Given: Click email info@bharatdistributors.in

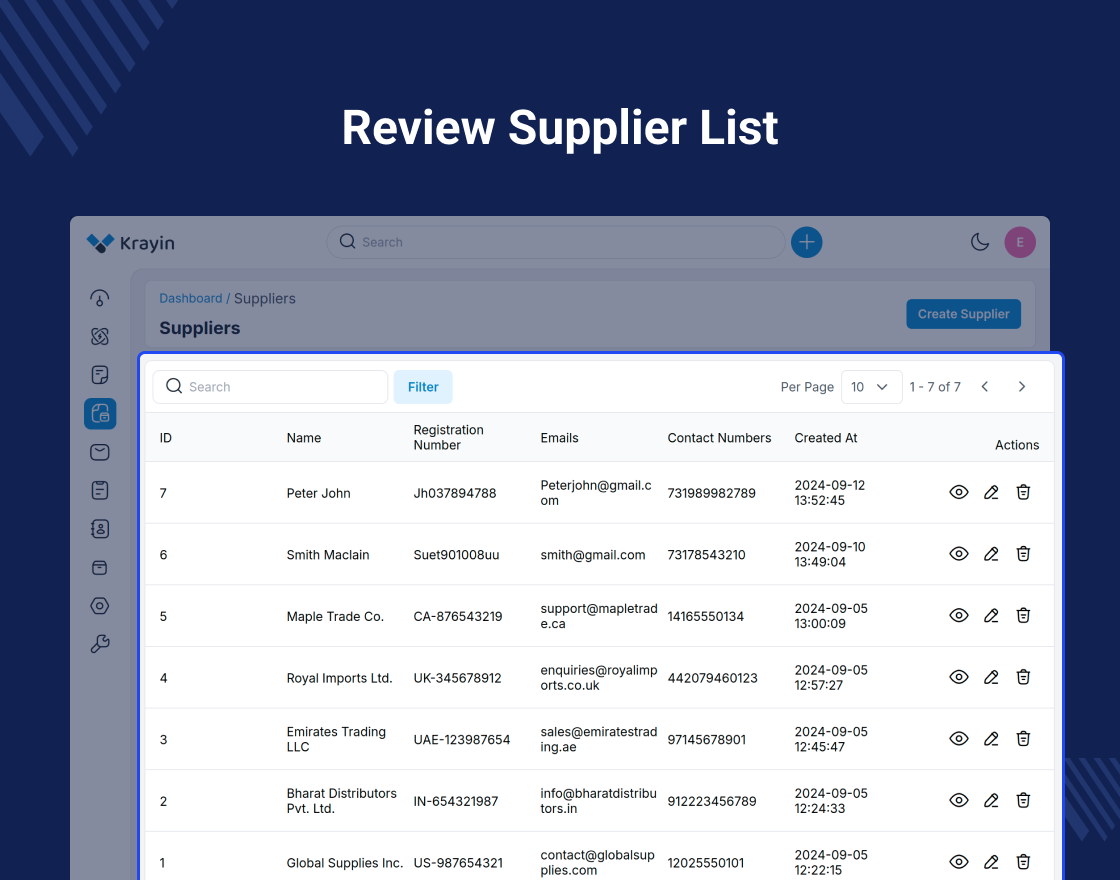Looking at the screenshot, I should pyautogui.click(x=599, y=801).
